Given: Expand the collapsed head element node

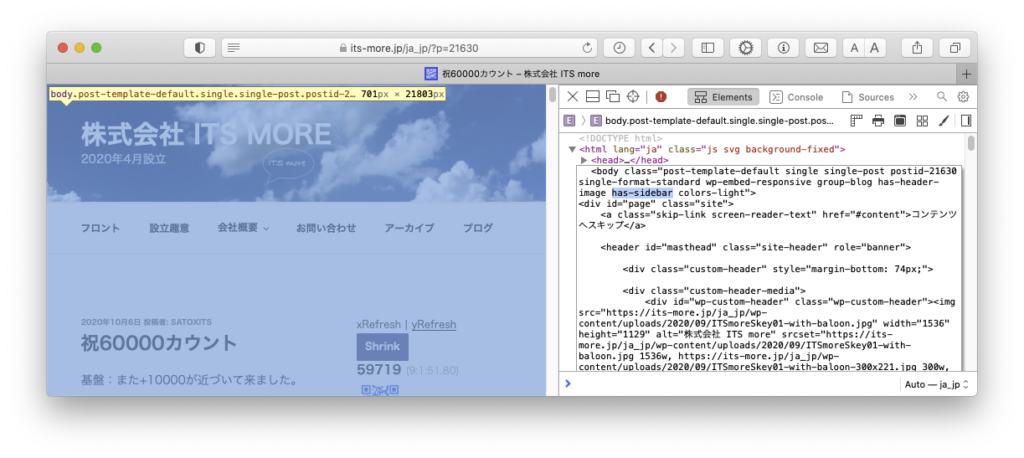Looking at the screenshot, I should click(584, 160).
